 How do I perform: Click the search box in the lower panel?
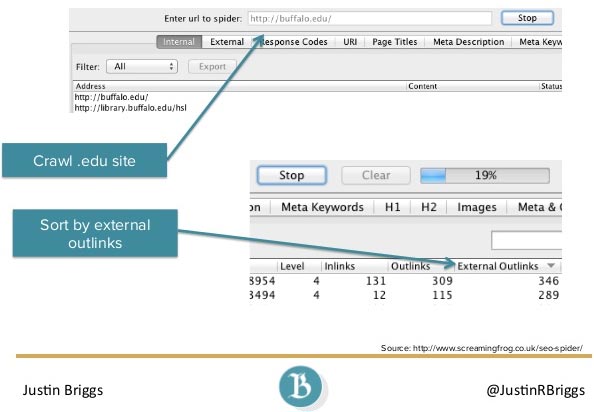526,240
